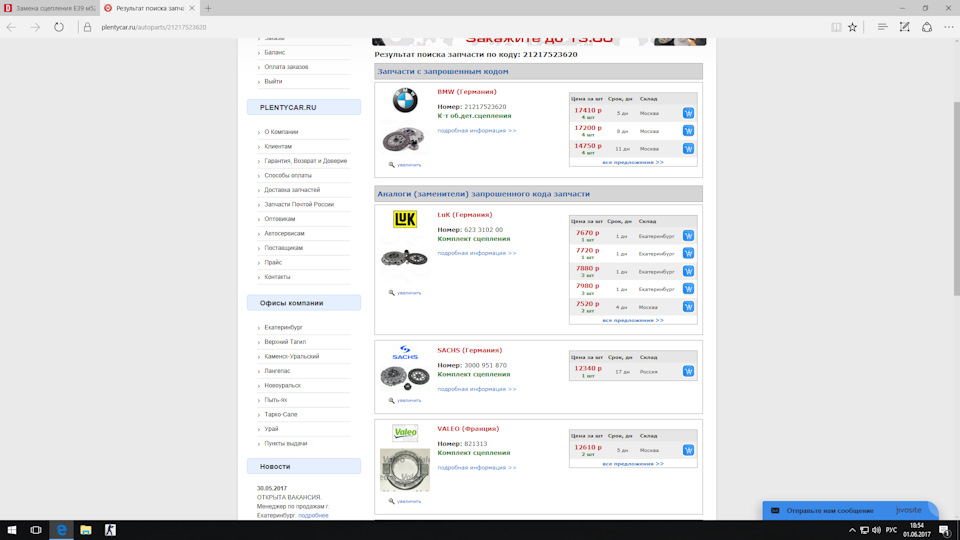Open the browser Hub menu

point(882,27)
